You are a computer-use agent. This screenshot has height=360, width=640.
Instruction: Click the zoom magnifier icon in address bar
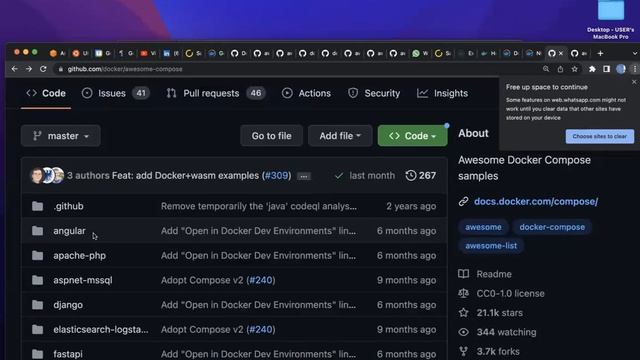tap(546, 69)
